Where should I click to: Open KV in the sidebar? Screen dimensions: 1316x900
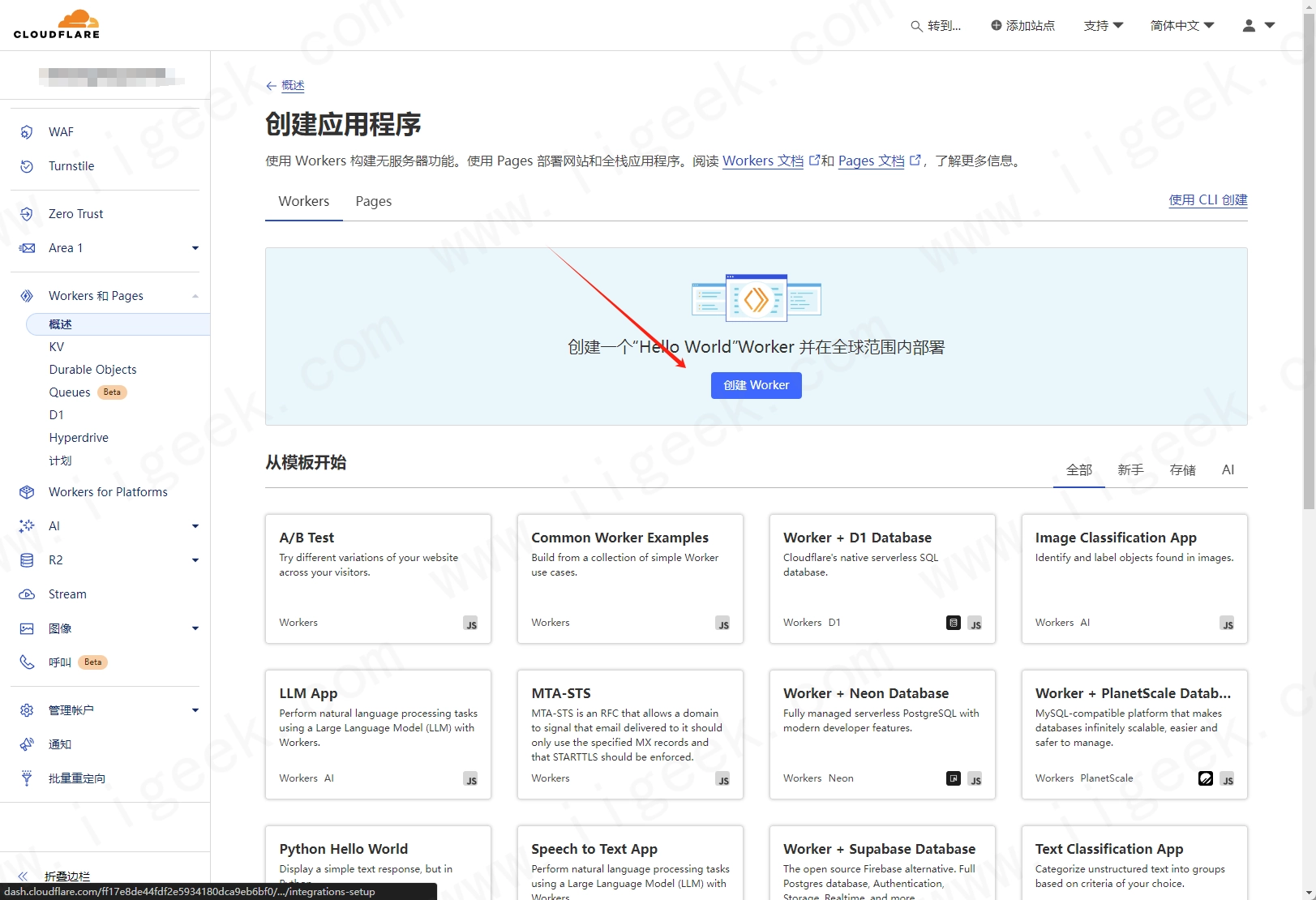[57, 347]
